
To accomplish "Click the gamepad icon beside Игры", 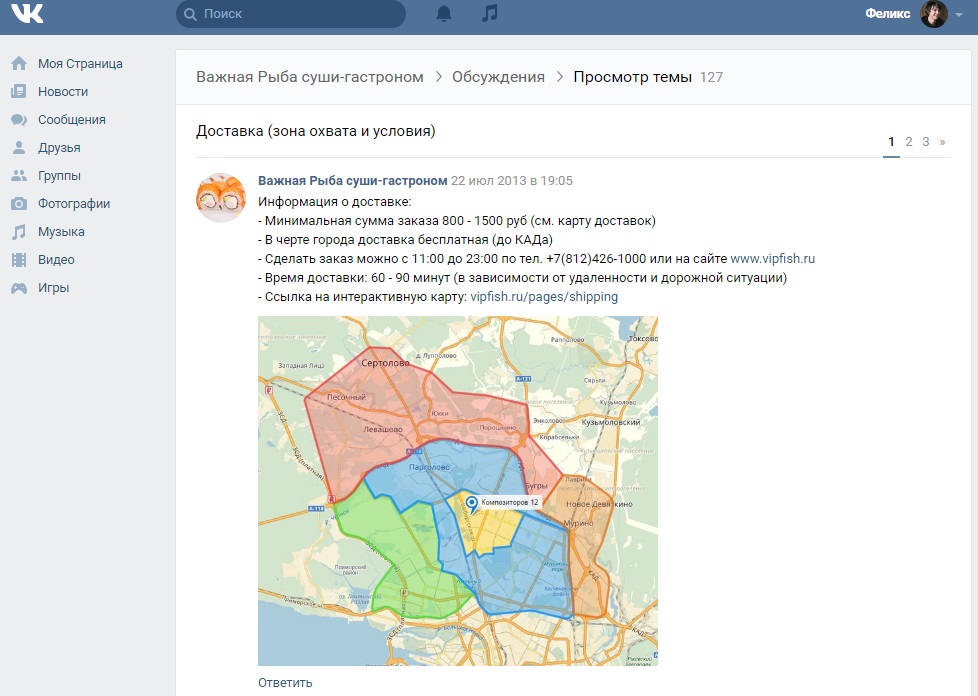I will click(x=19, y=288).
